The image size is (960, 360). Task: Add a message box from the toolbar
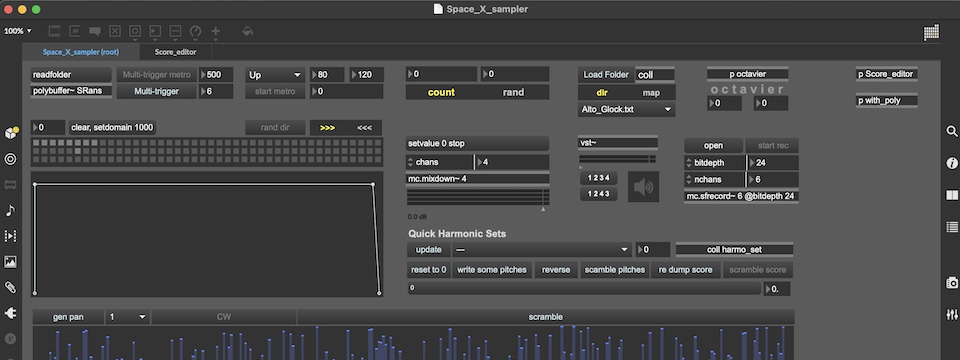[x=74, y=31]
